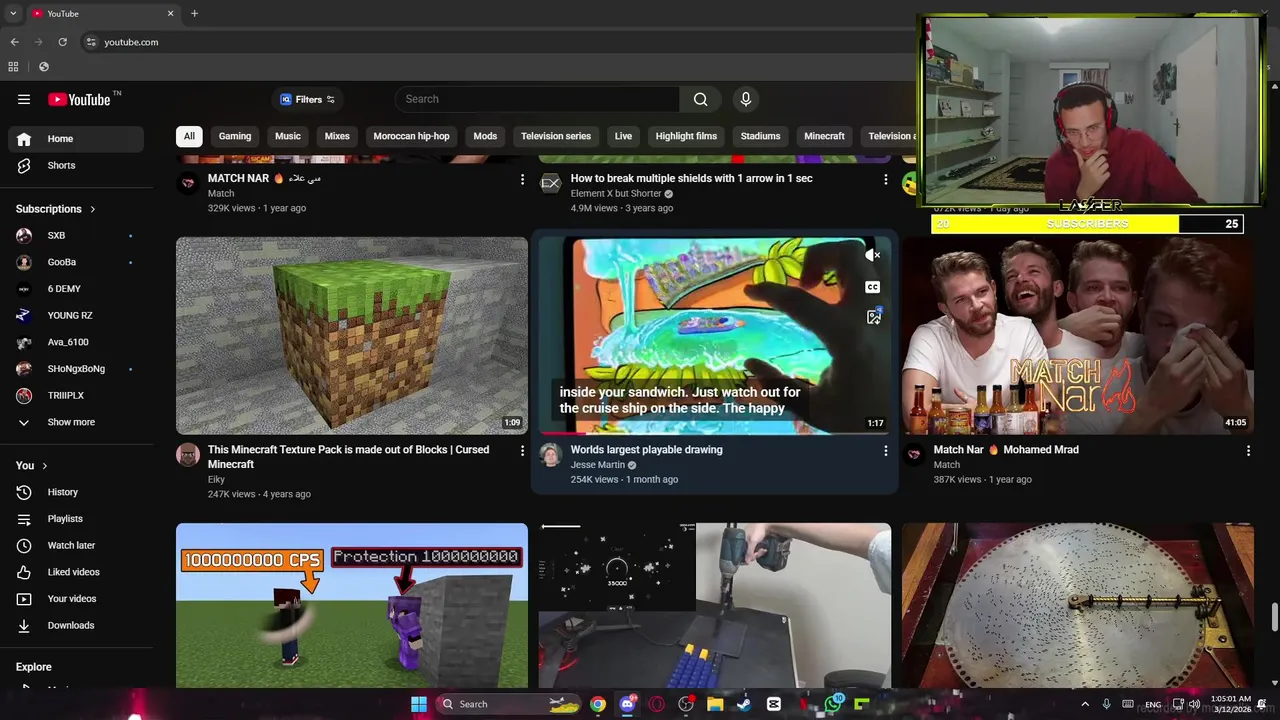Open 'Worlds largest playable drawing' title
The width and height of the screenshot is (1280, 720).
point(646,450)
